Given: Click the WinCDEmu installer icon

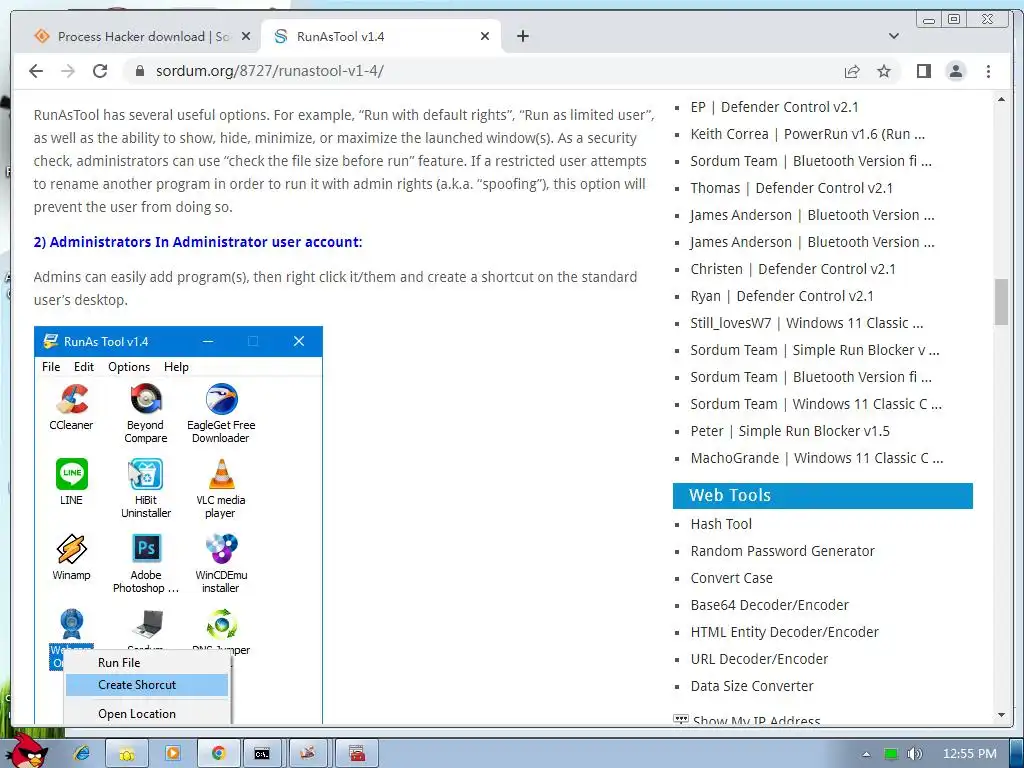Looking at the screenshot, I should [221, 549].
